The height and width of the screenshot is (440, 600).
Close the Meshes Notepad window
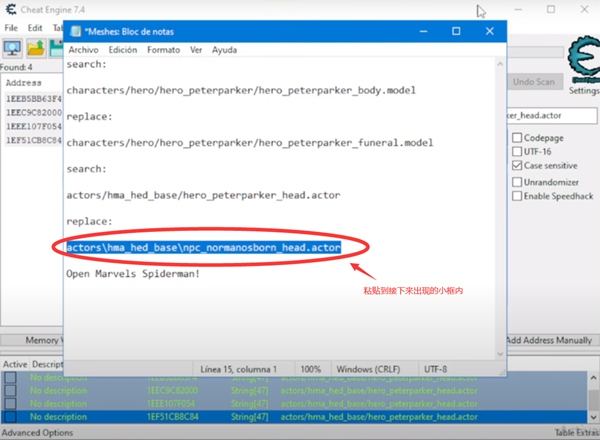[x=490, y=31]
